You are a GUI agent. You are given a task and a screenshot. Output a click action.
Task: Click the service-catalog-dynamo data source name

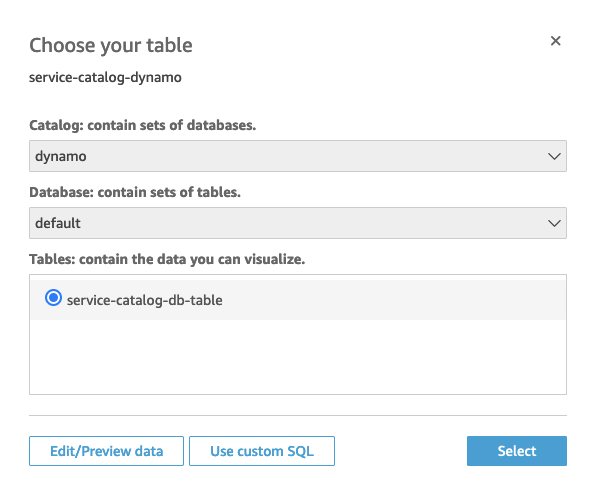point(105,78)
